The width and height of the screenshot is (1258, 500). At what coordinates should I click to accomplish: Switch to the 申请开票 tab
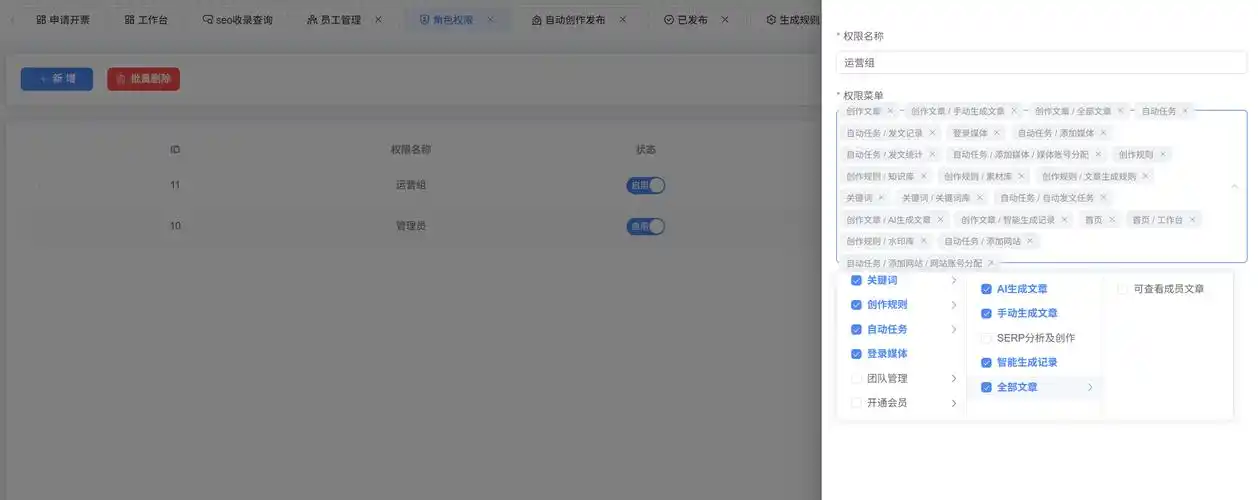coord(63,19)
